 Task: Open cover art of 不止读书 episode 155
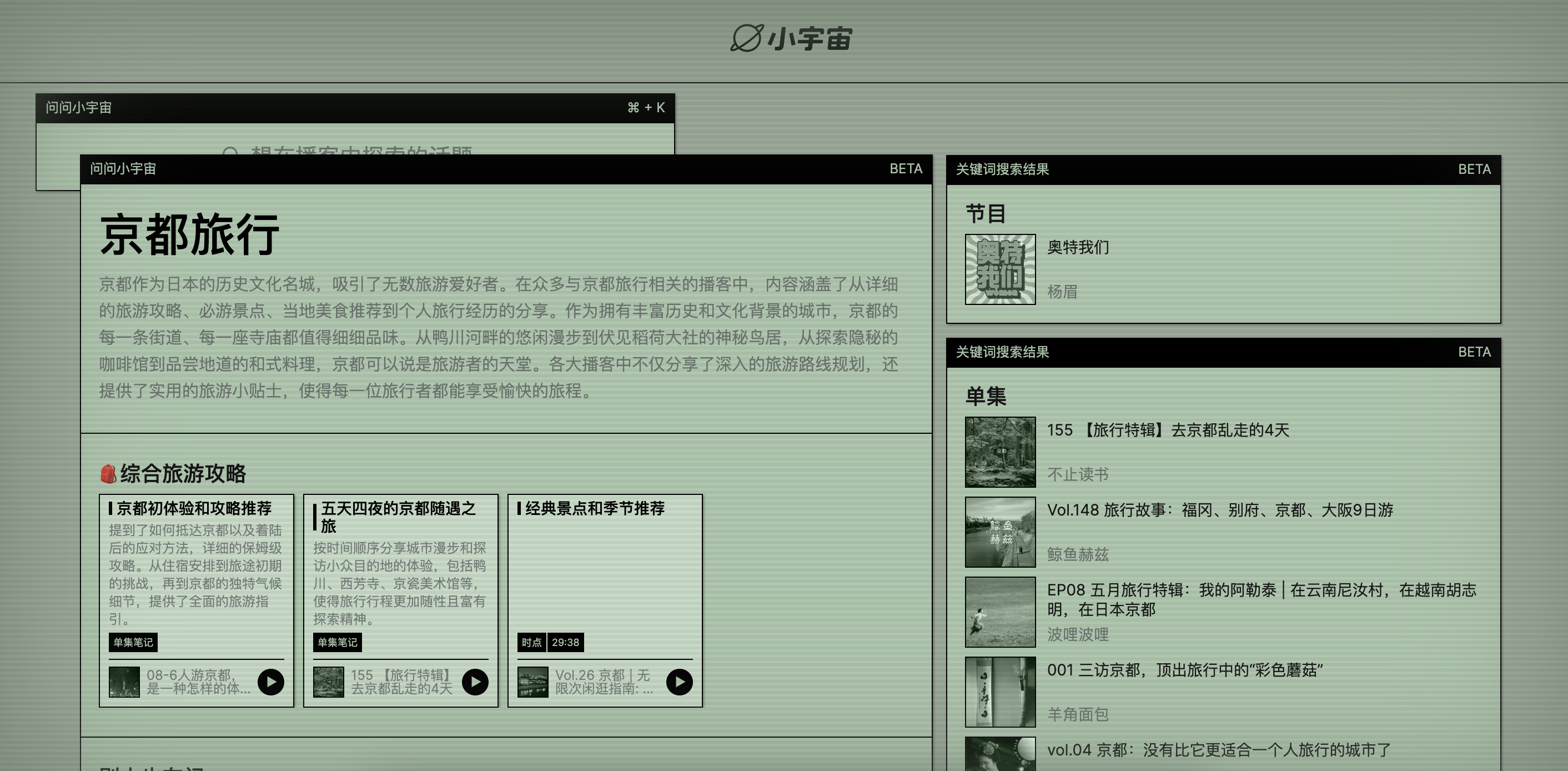(999, 451)
